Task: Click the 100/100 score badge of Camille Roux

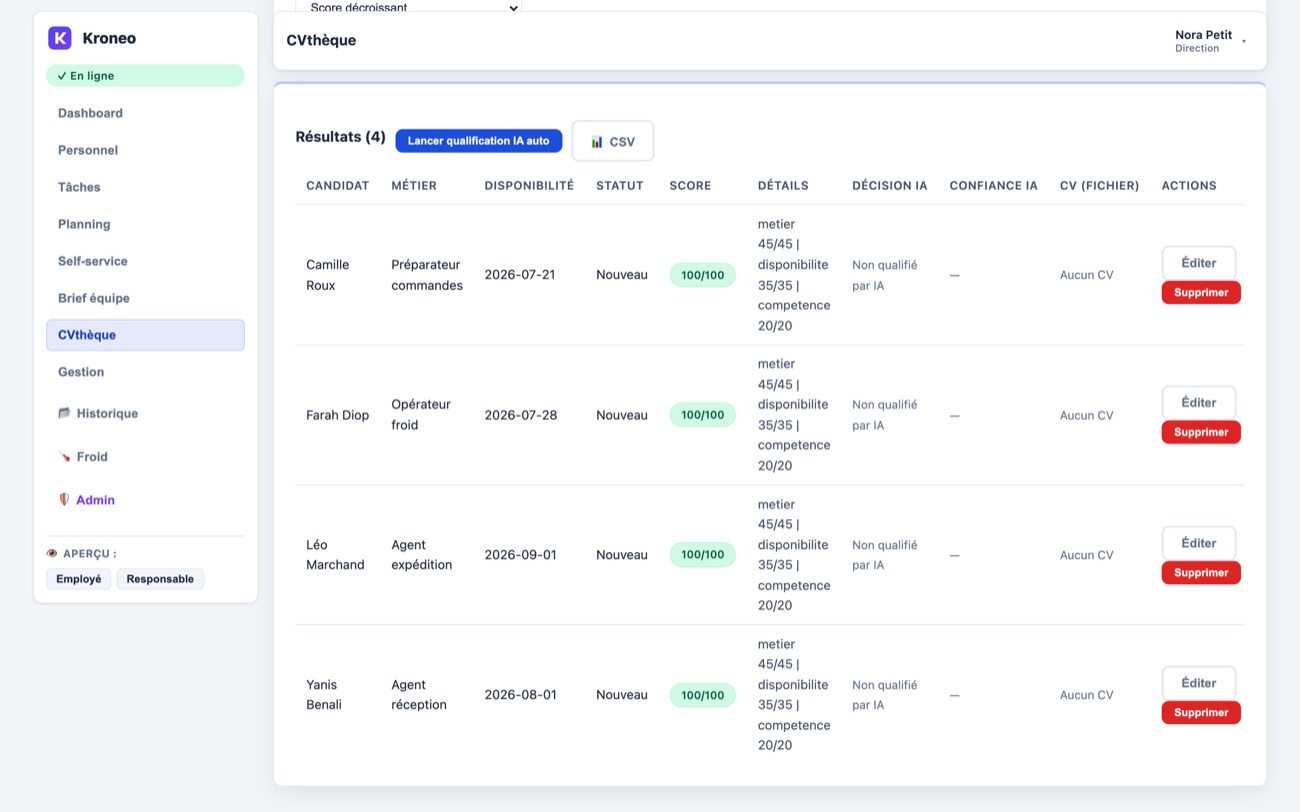Action: [x=702, y=275]
